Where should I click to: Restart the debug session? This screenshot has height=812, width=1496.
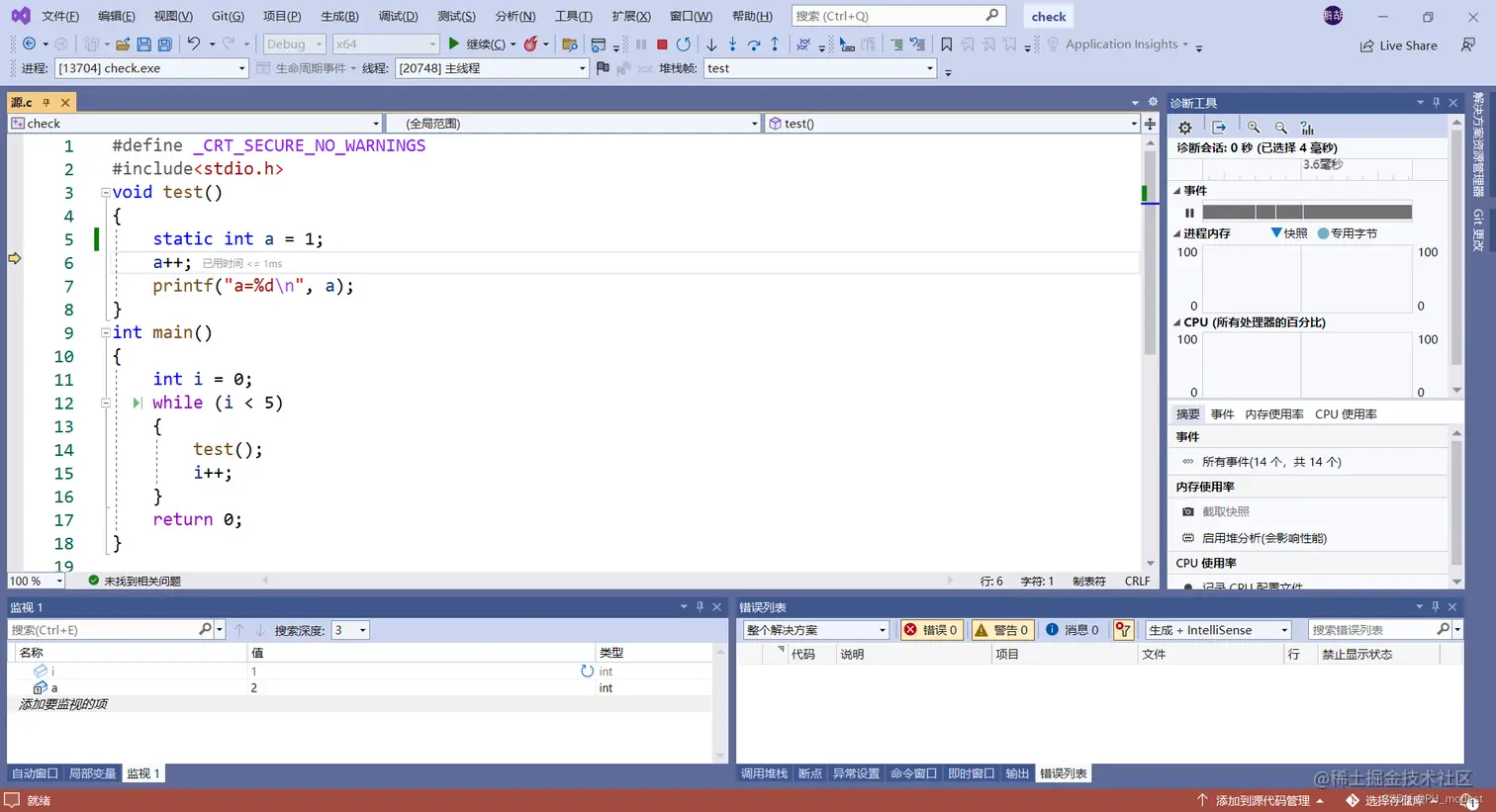(683, 44)
